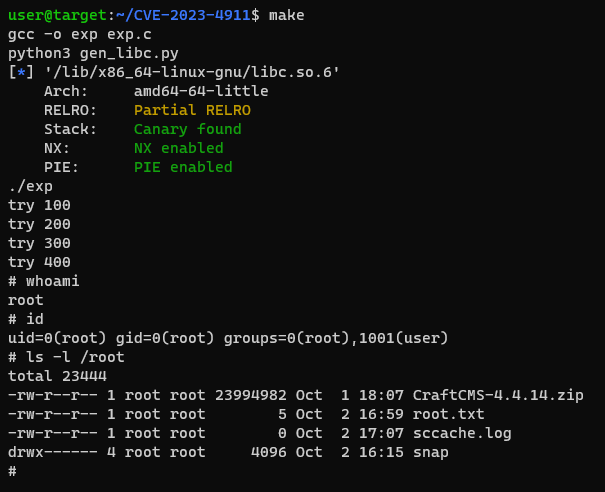Viewport: 605px width, 492px height.
Task: Click the 'snap' directory name
Action: coord(431,452)
